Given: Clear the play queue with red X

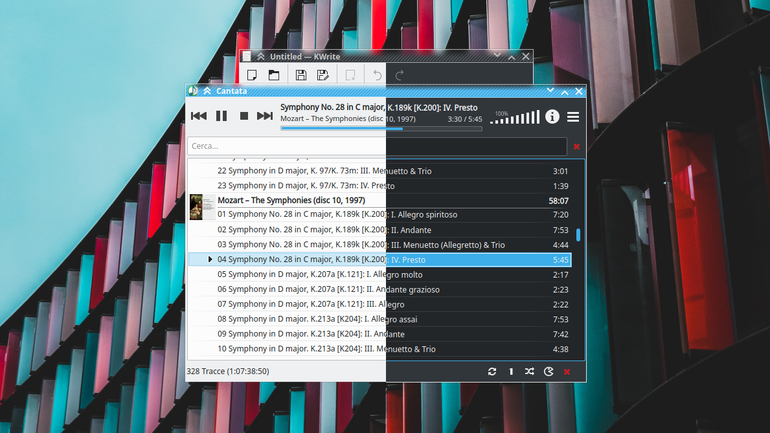Looking at the screenshot, I should (x=567, y=372).
